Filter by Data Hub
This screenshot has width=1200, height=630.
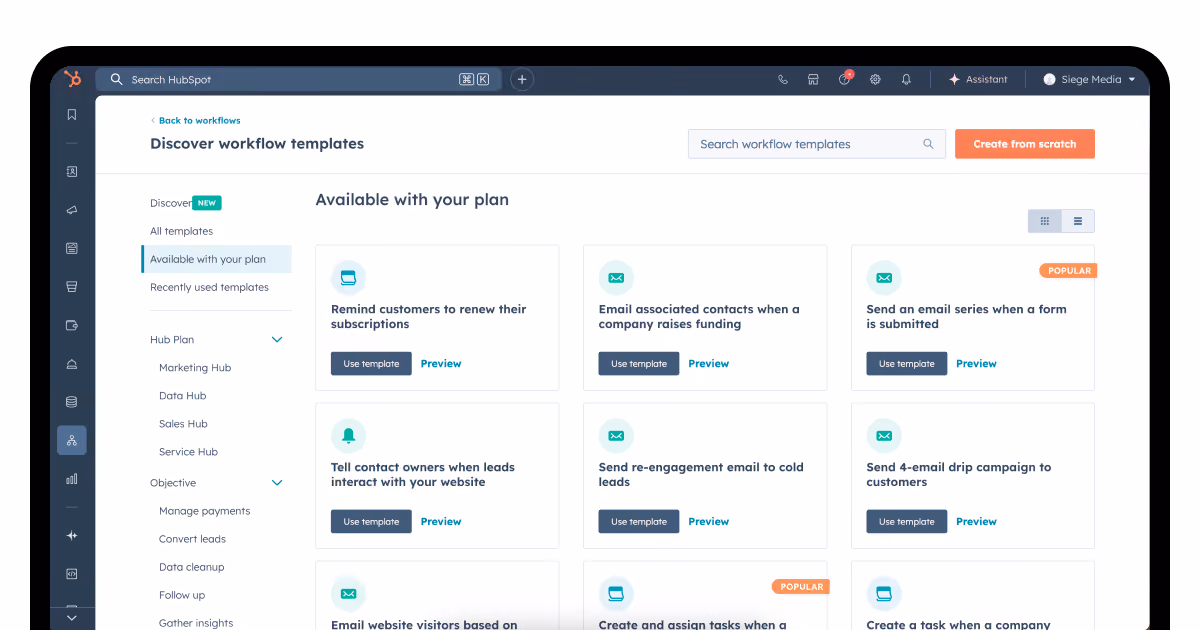point(182,396)
